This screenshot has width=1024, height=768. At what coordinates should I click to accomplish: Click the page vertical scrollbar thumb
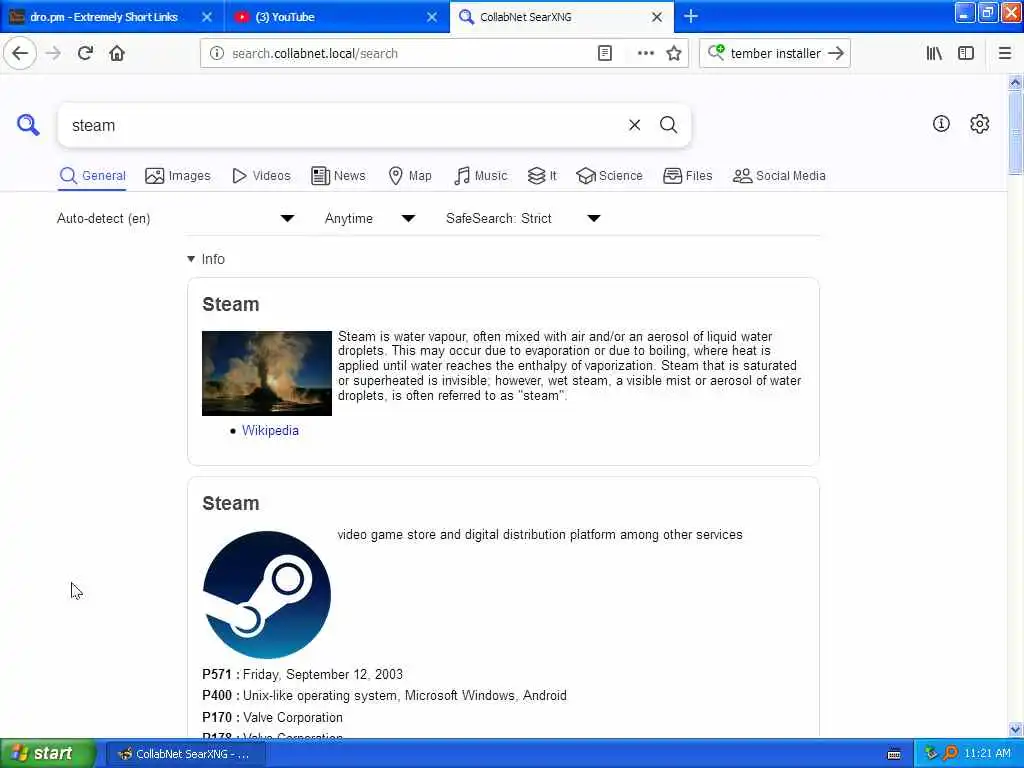pos(1015,133)
